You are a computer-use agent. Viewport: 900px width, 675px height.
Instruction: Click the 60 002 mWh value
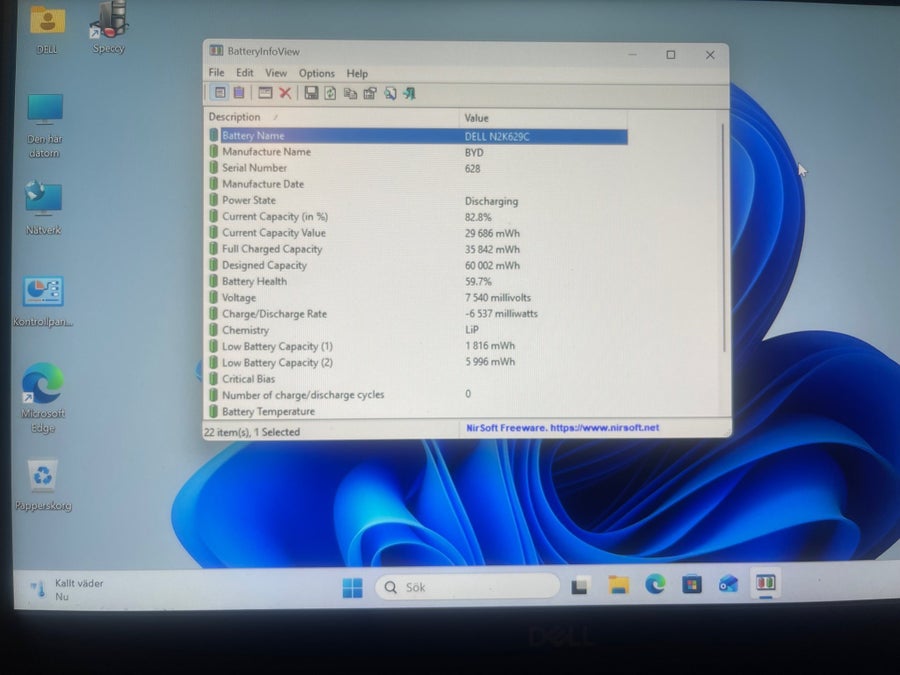click(492, 265)
